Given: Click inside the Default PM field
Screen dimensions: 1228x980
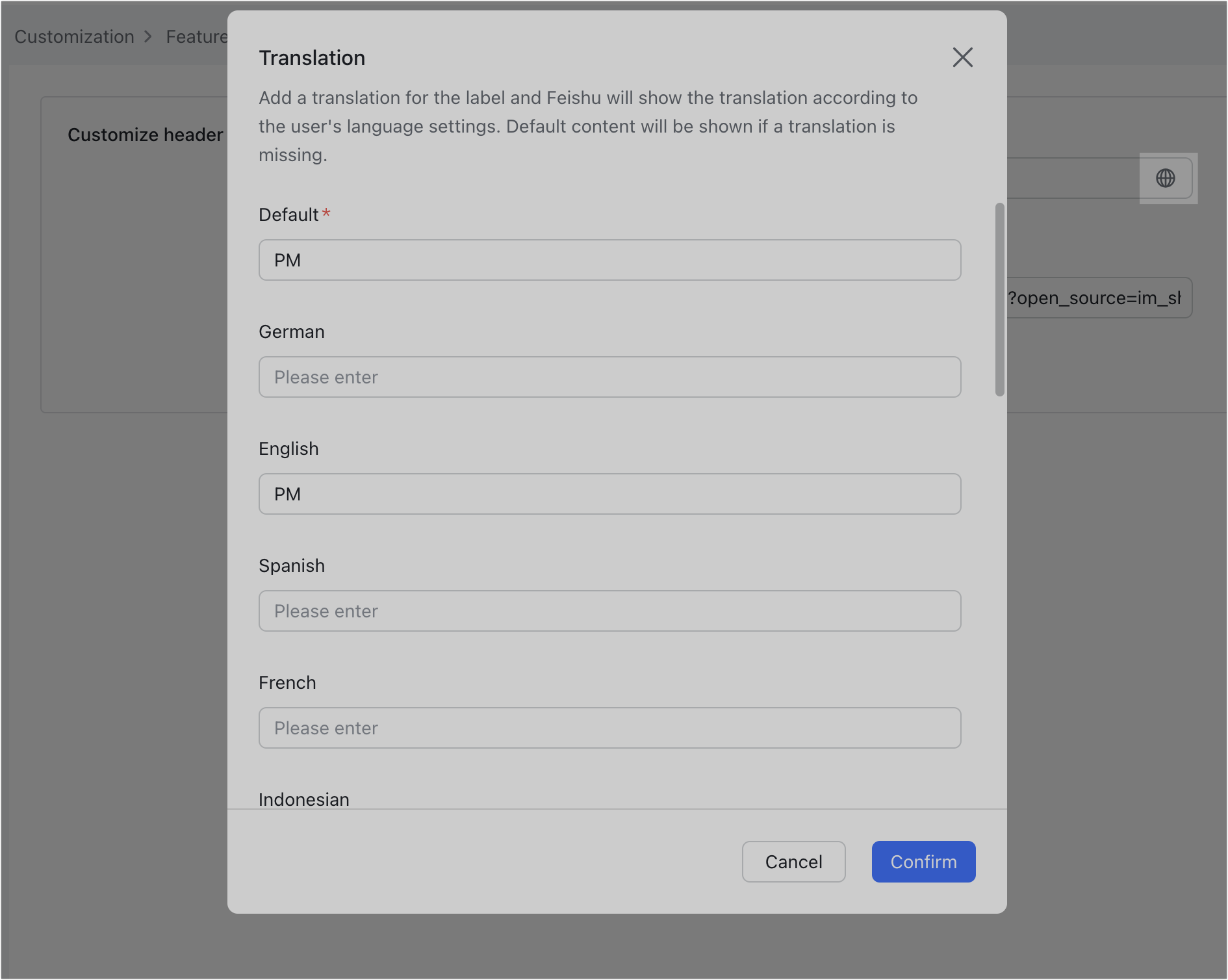Looking at the screenshot, I should (609, 259).
